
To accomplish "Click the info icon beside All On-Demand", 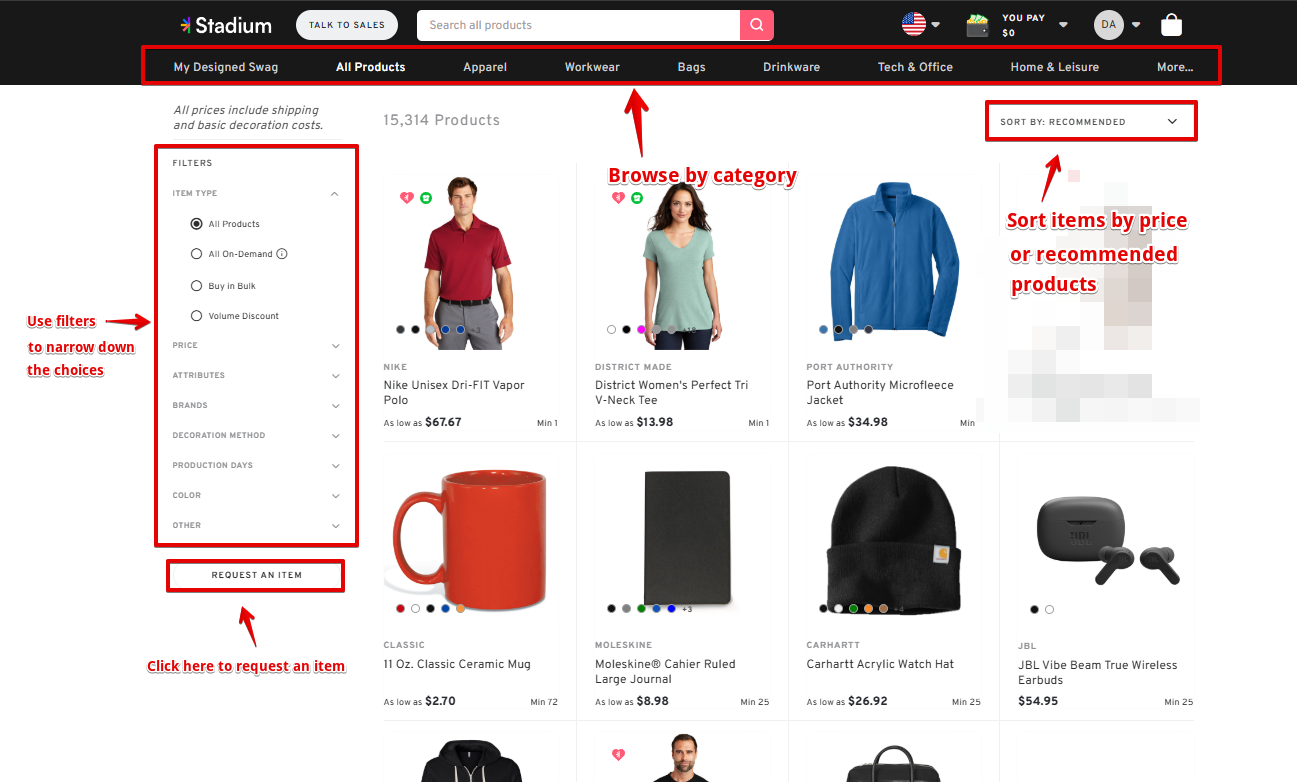I will (282, 254).
